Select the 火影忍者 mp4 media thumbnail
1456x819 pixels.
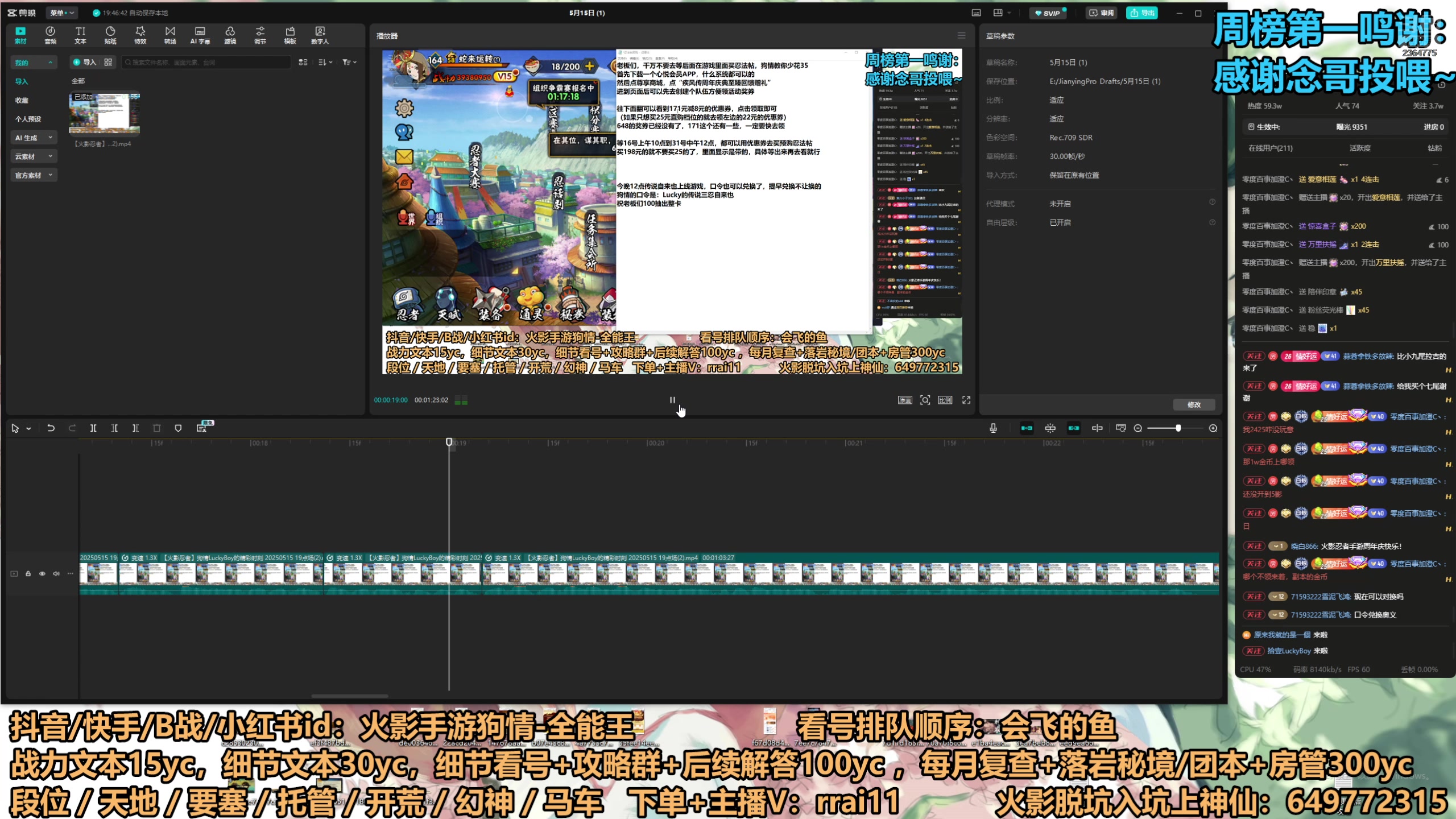(105, 113)
